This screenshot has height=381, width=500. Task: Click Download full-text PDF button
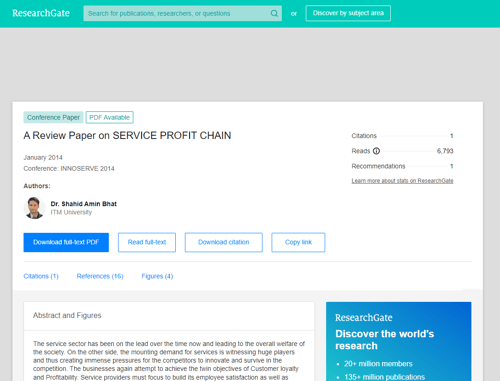[66, 242]
